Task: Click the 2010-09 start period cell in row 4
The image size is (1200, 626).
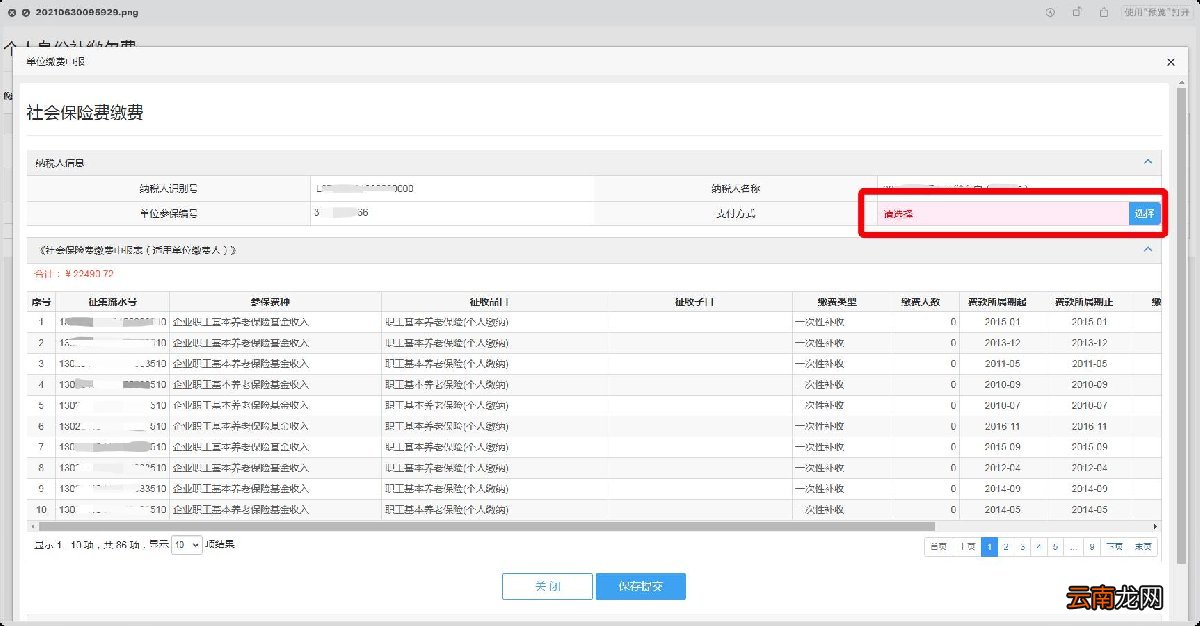Action: click(x=1001, y=385)
